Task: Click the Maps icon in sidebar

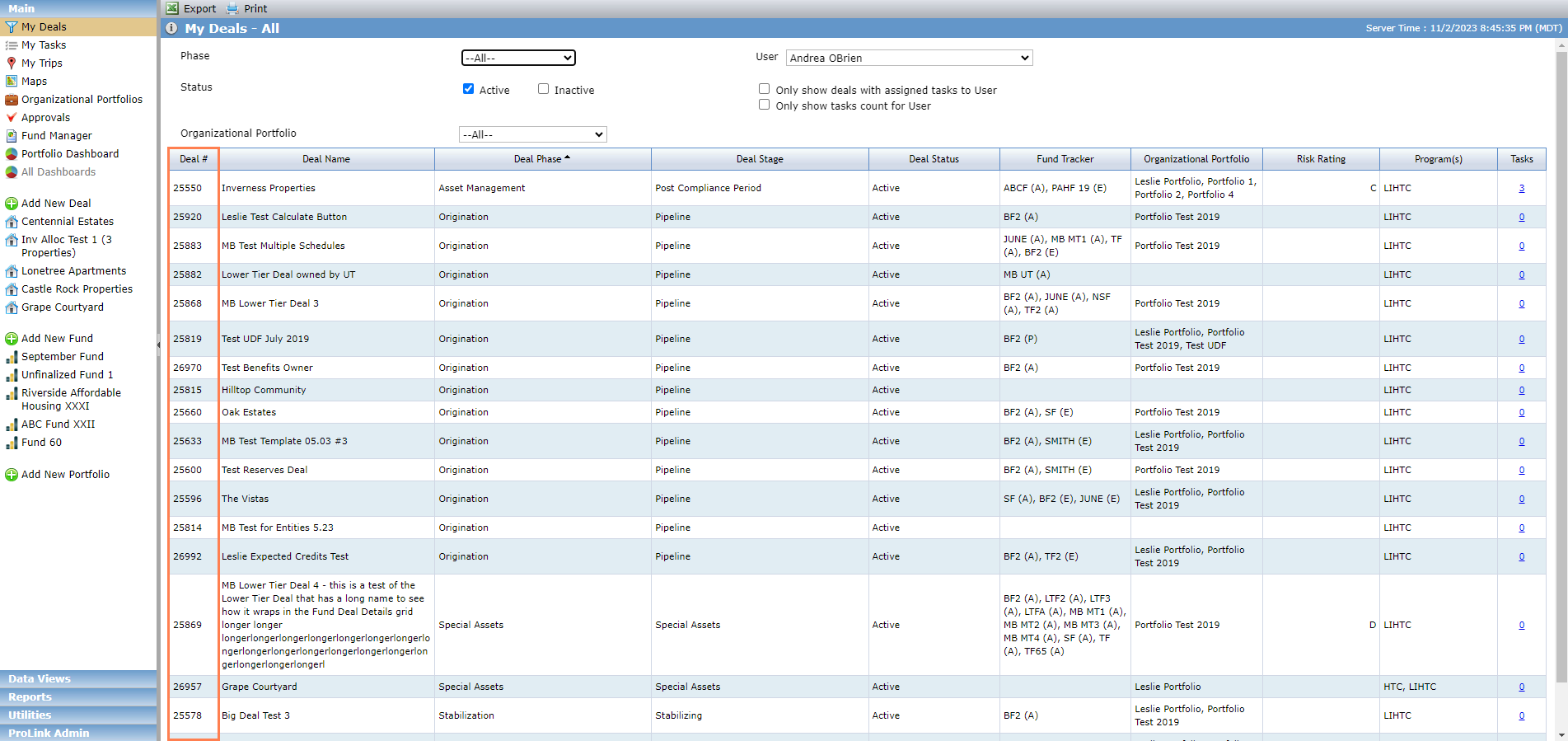Action: point(12,82)
